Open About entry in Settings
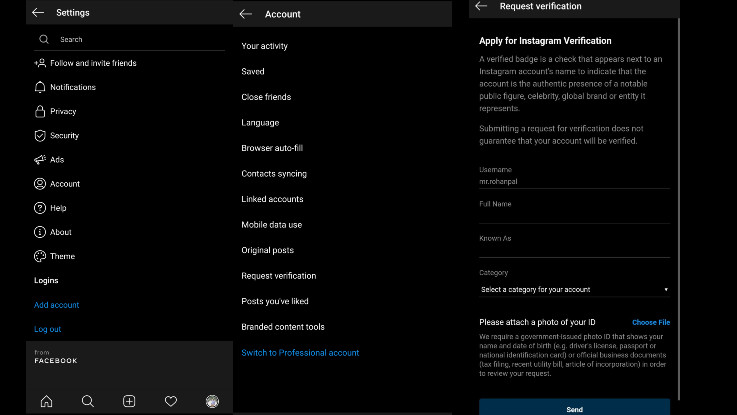Viewport: 737px width, 415px height. coord(61,232)
